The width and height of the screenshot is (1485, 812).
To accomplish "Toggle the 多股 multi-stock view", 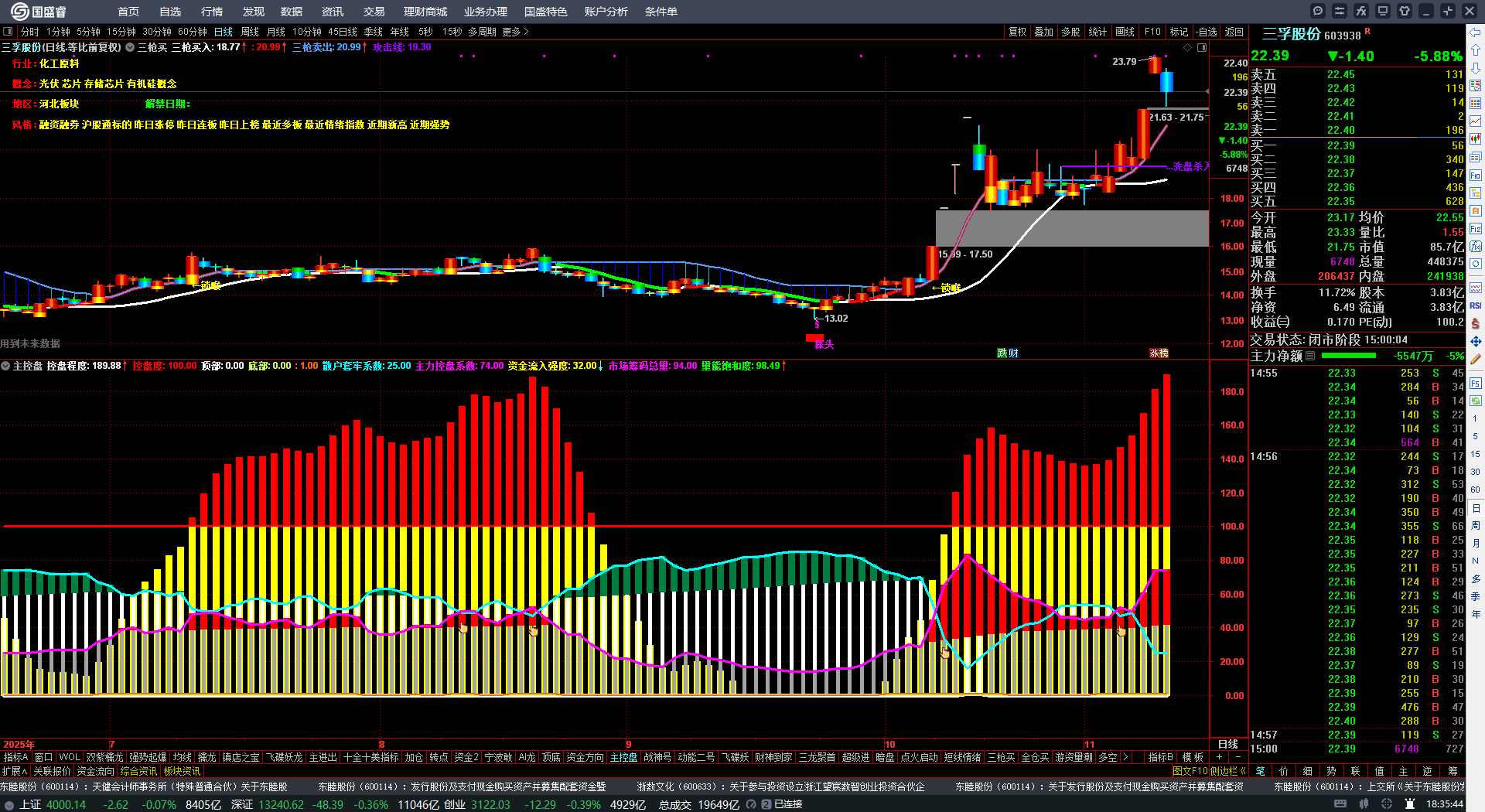I will (x=1070, y=32).
